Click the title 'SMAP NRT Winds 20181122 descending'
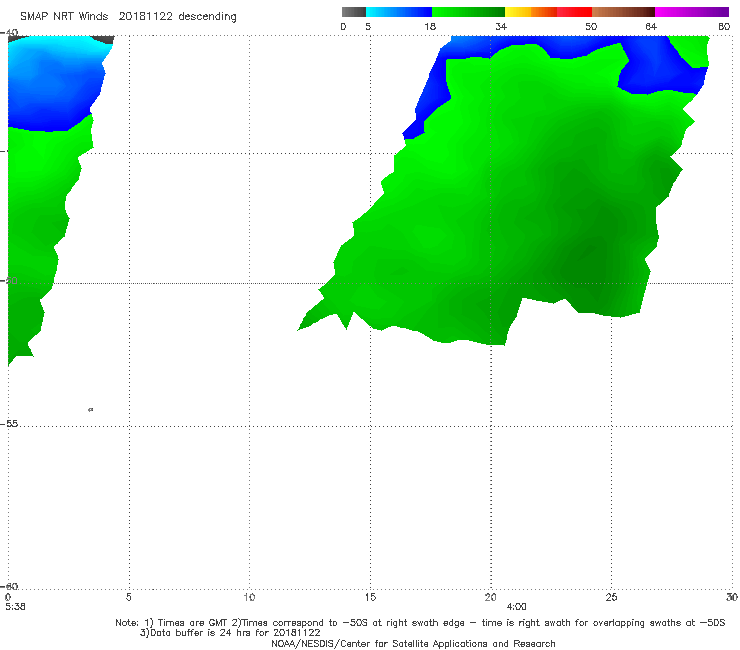The image size is (740, 650). tap(128, 16)
